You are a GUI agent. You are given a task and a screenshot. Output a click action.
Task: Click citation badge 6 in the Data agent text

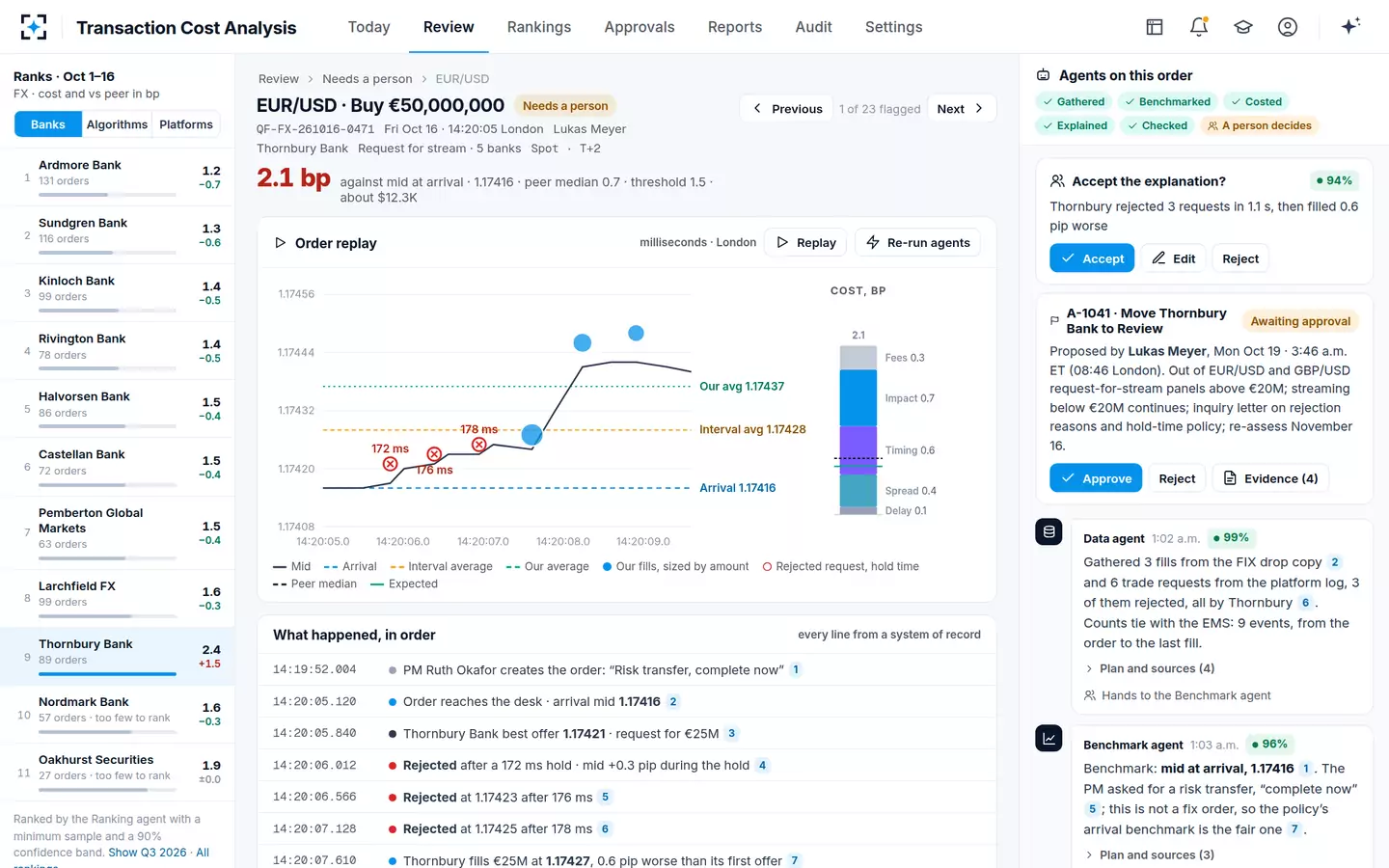coord(1305,603)
